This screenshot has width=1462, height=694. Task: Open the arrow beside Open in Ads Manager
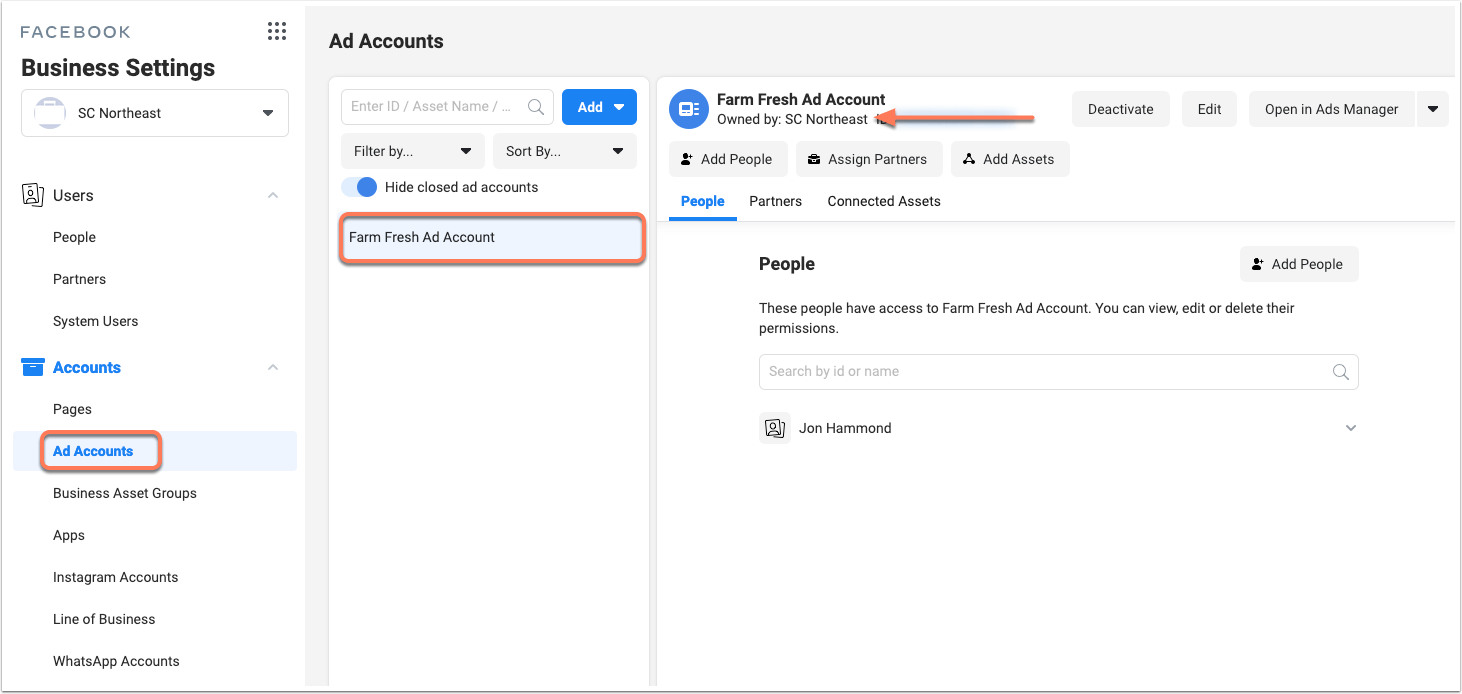[x=1433, y=109]
